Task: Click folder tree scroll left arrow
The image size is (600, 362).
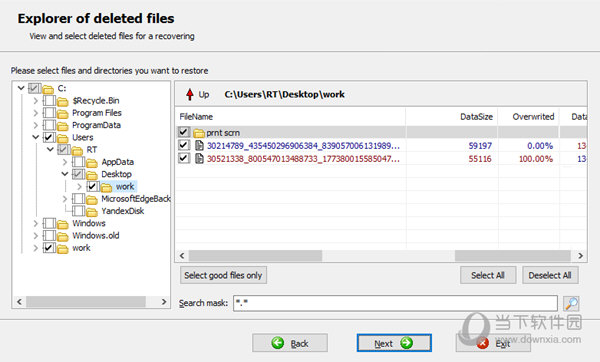Action: pos(19,302)
